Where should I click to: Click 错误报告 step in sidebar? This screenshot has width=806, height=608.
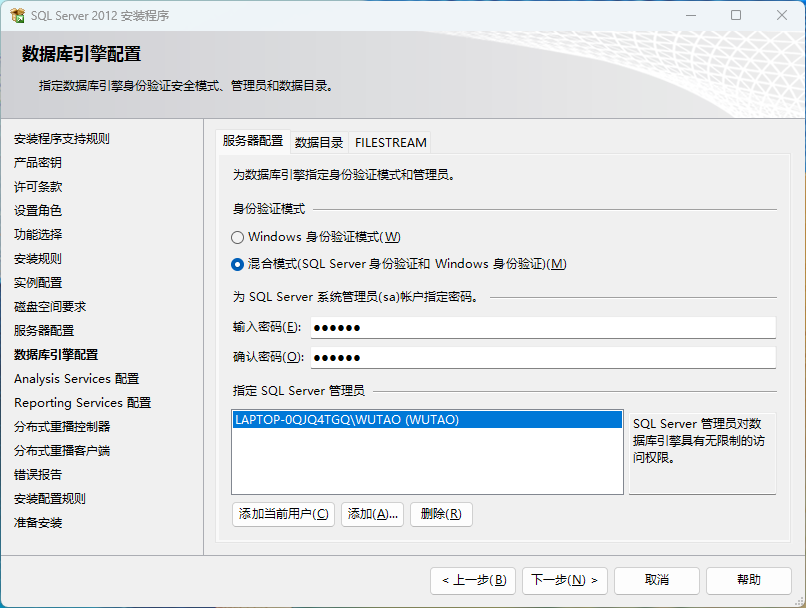(x=38, y=474)
